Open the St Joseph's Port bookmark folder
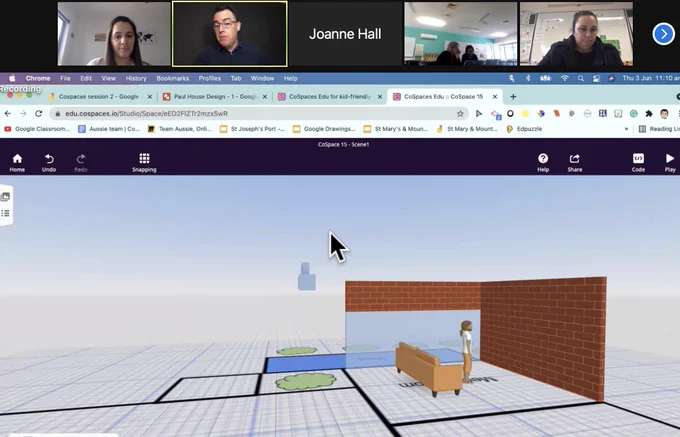The width and height of the screenshot is (680, 437). 252,129
